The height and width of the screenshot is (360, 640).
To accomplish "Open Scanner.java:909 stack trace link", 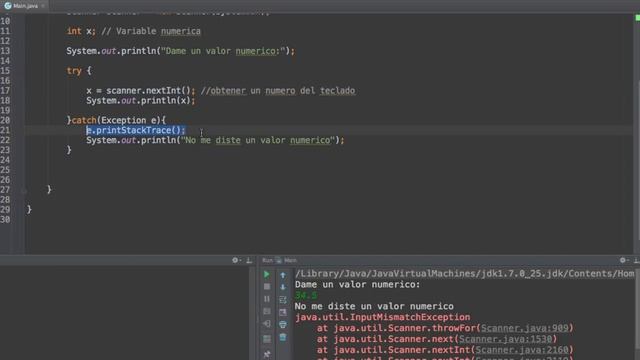I will 524,328.
